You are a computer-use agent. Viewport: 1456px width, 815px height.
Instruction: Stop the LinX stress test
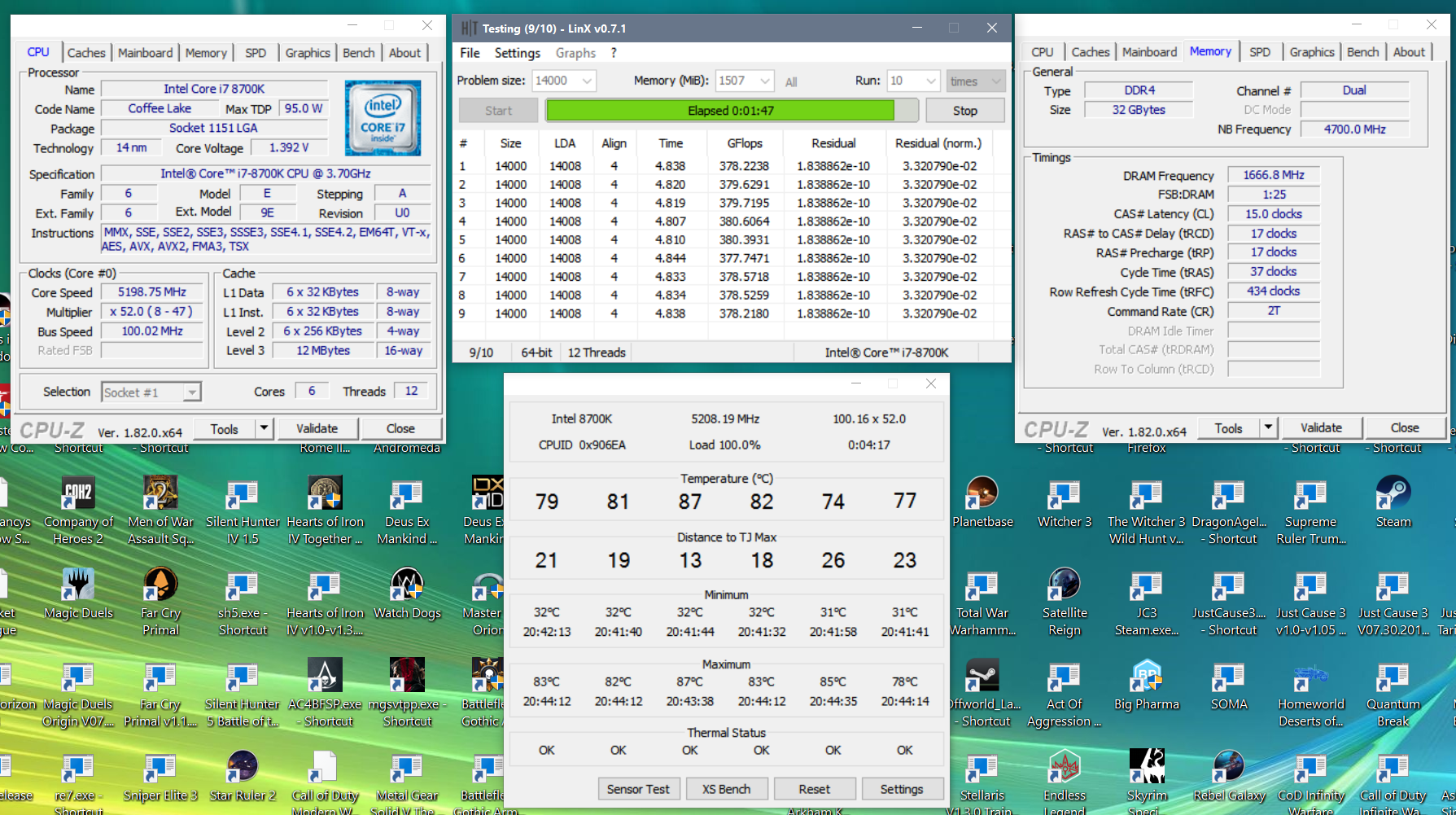tap(964, 111)
